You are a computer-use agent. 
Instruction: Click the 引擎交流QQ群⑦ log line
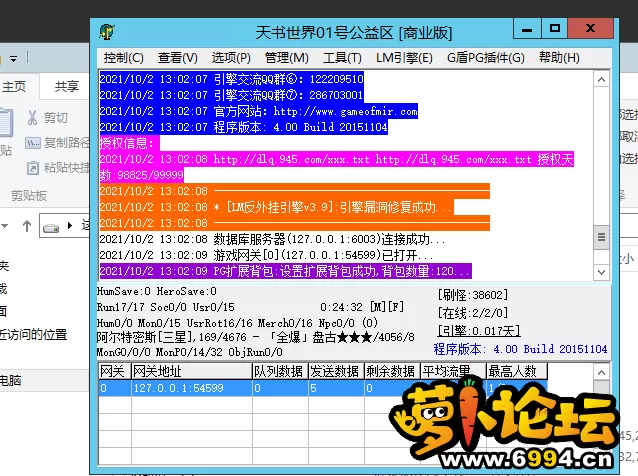click(231, 95)
